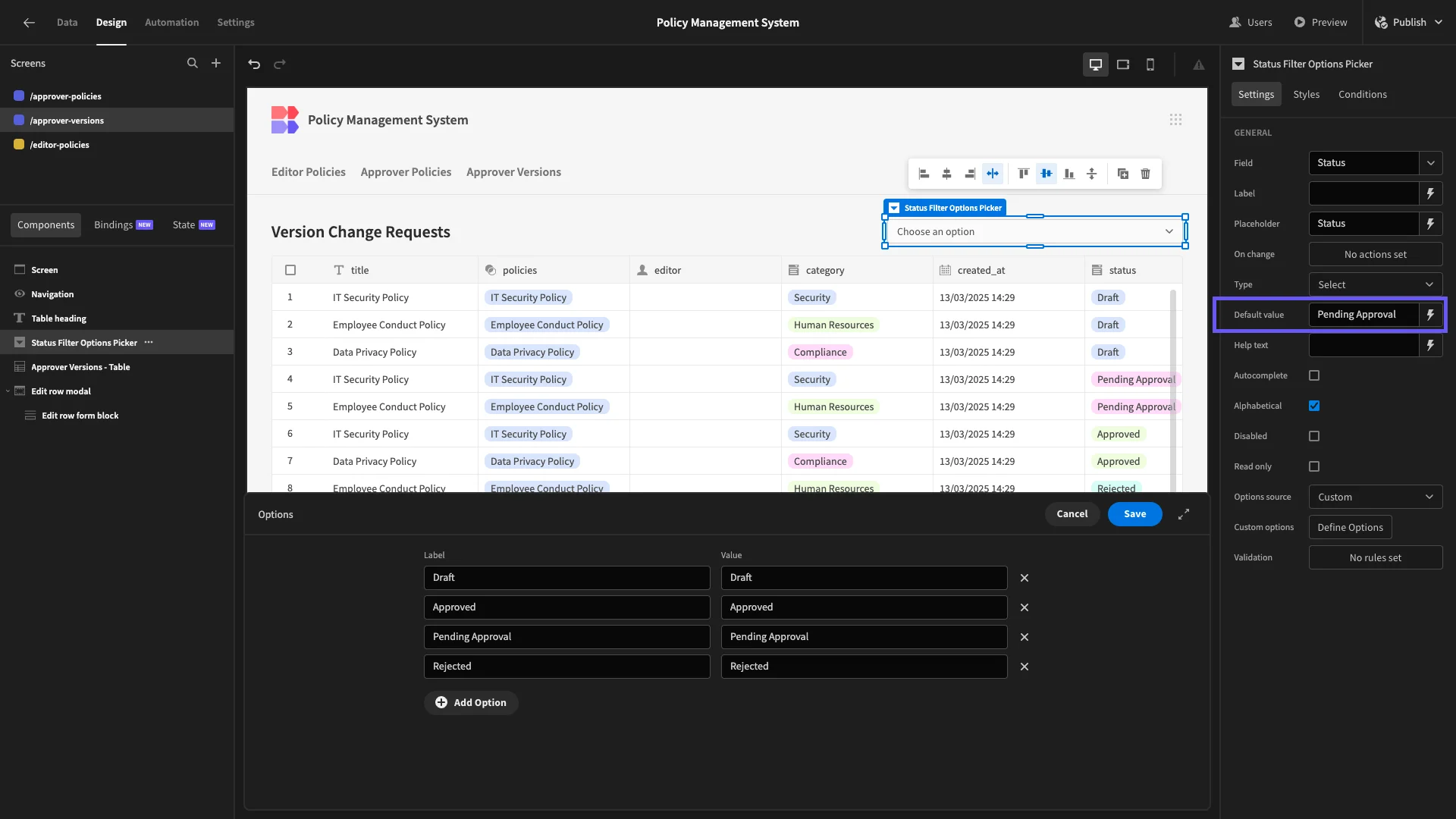Stretch component vertically
1456x819 pixels.
[1092, 174]
